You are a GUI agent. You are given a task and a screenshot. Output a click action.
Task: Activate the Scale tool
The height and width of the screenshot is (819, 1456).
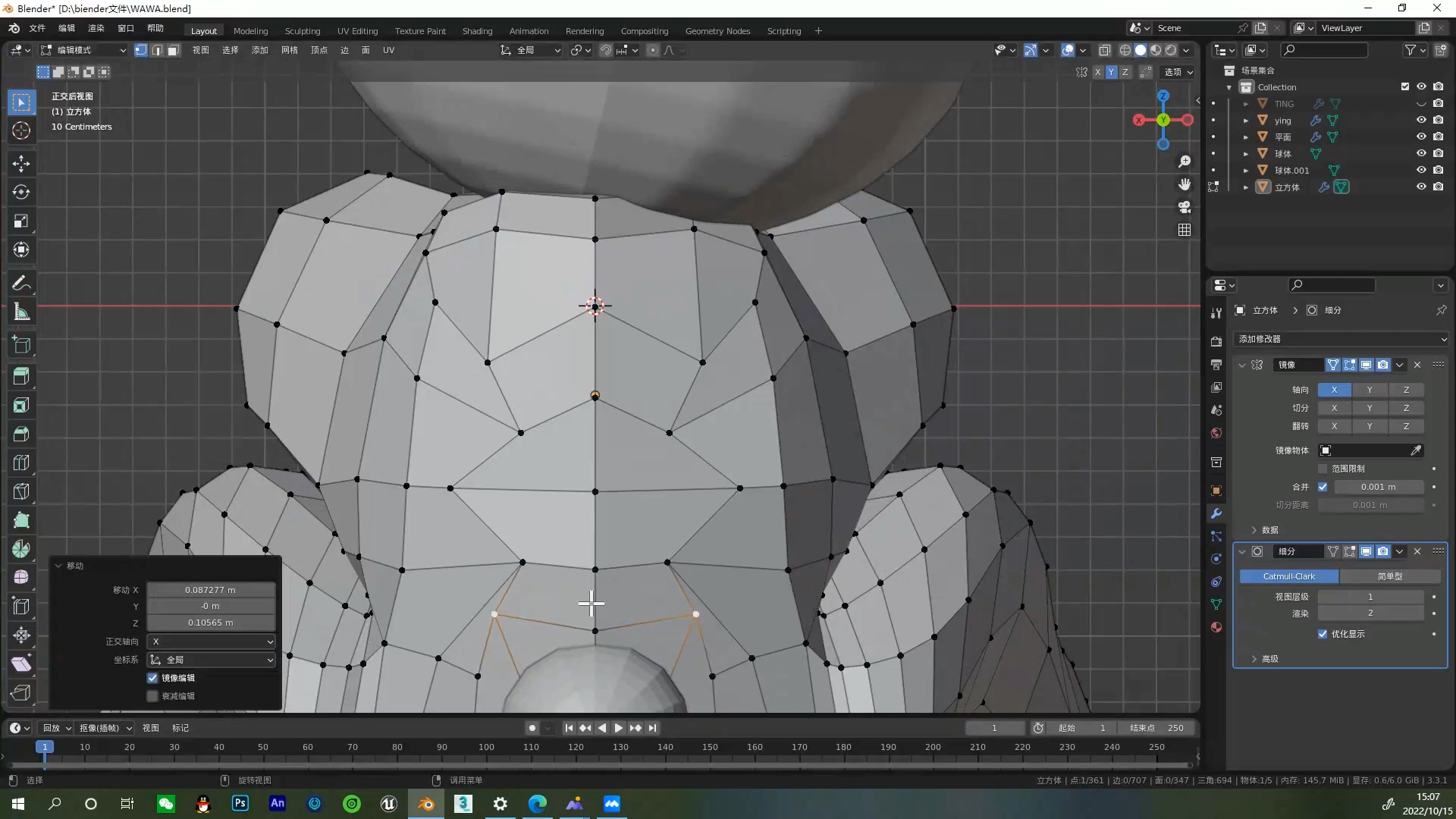pyautogui.click(x=21, y=221)
